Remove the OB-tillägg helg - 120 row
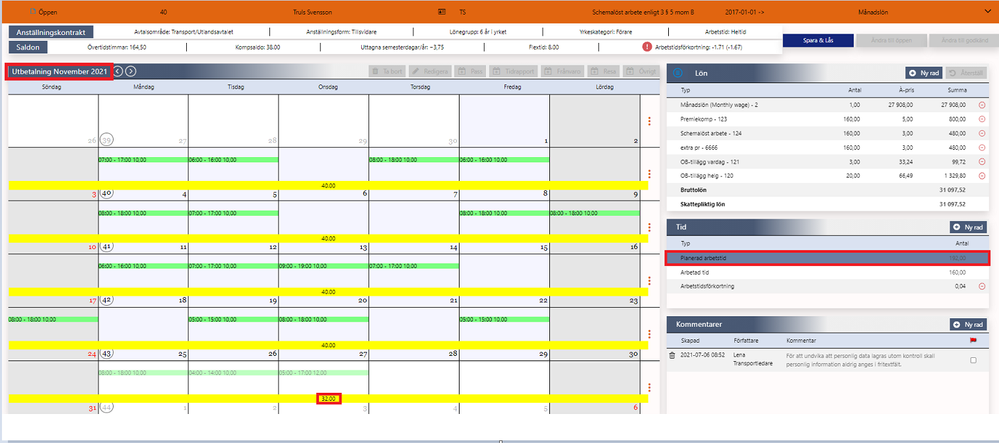Image resolution: width=999 pixels, height=443 pixels. [982, 175]
